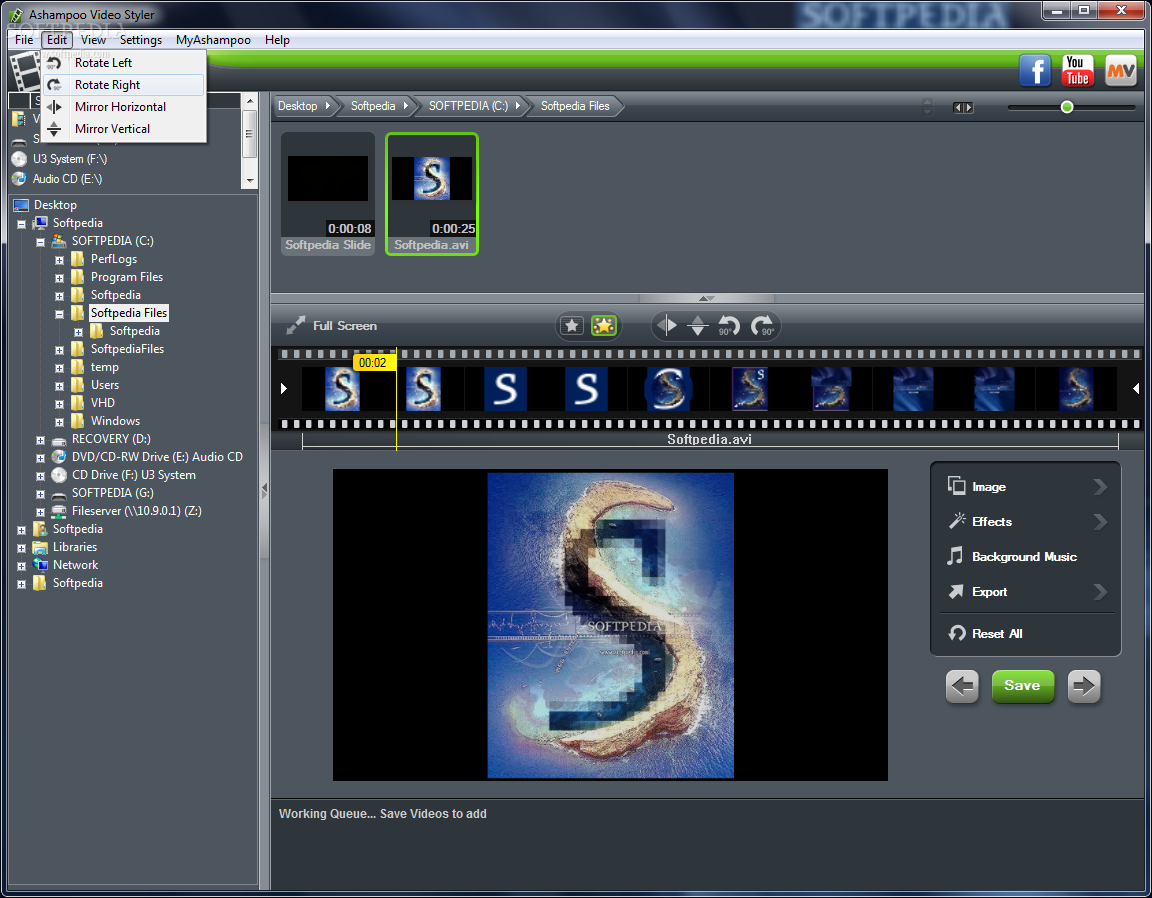The image size is (1152, 898).
Task: Rotate left 90° in the preview toolbar
Action: click(728, 326)
